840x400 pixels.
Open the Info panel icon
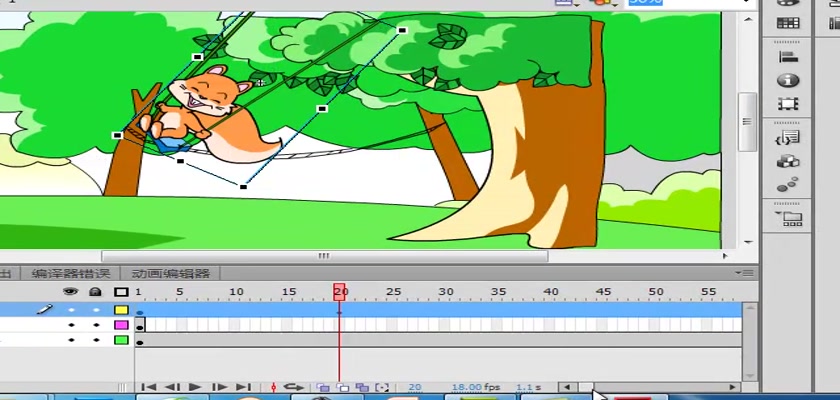pyautogui.click(x=788, y=80)
